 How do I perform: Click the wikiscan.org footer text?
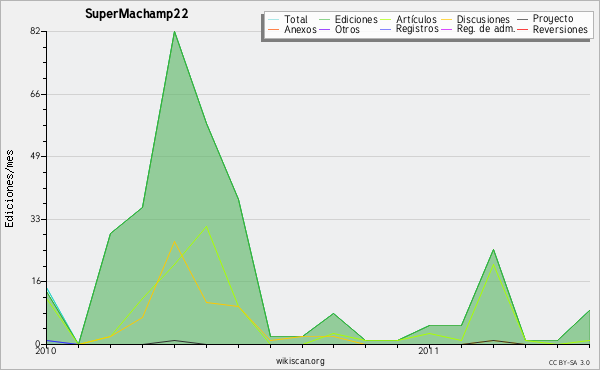[x=300, y=361]
